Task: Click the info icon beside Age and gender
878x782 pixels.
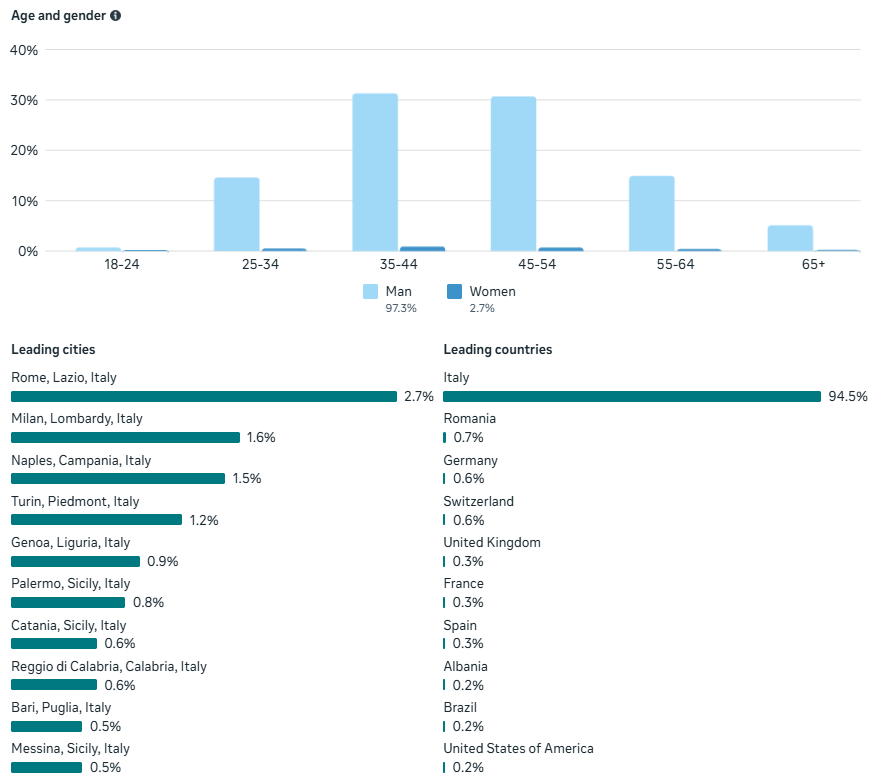Action: 116,16
